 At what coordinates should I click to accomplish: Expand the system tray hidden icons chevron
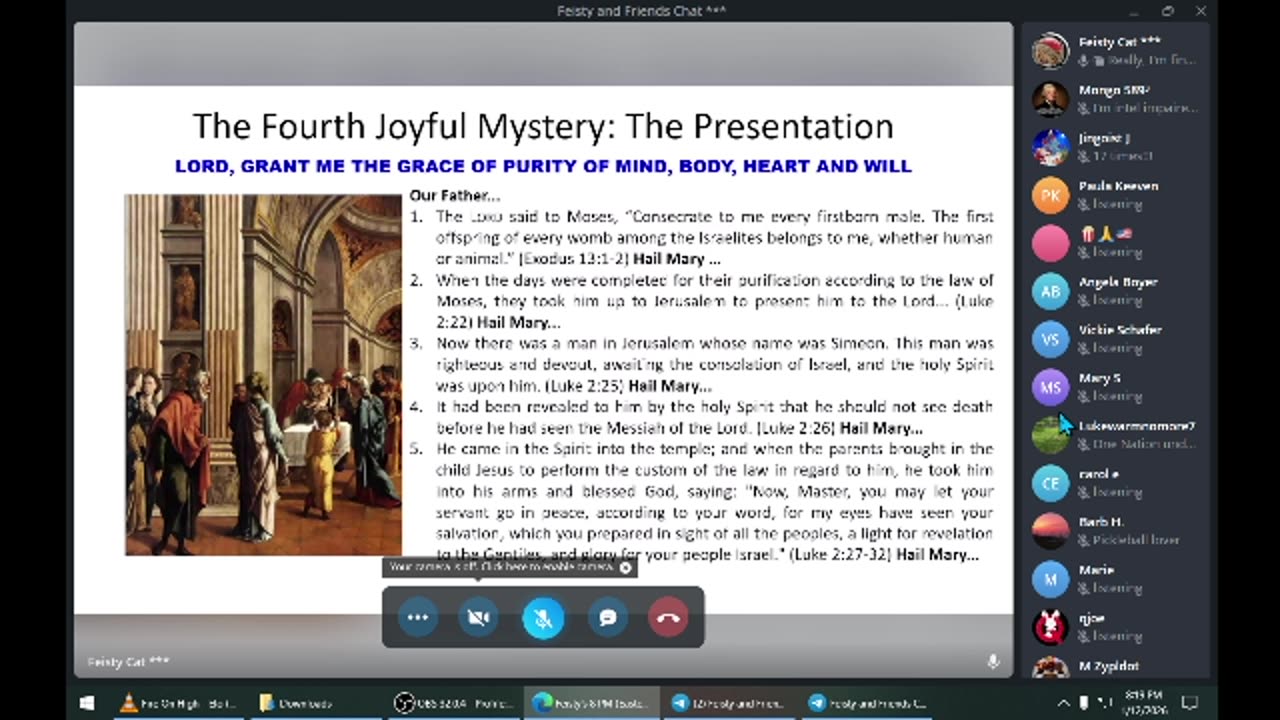click(x=1063, y=703)
